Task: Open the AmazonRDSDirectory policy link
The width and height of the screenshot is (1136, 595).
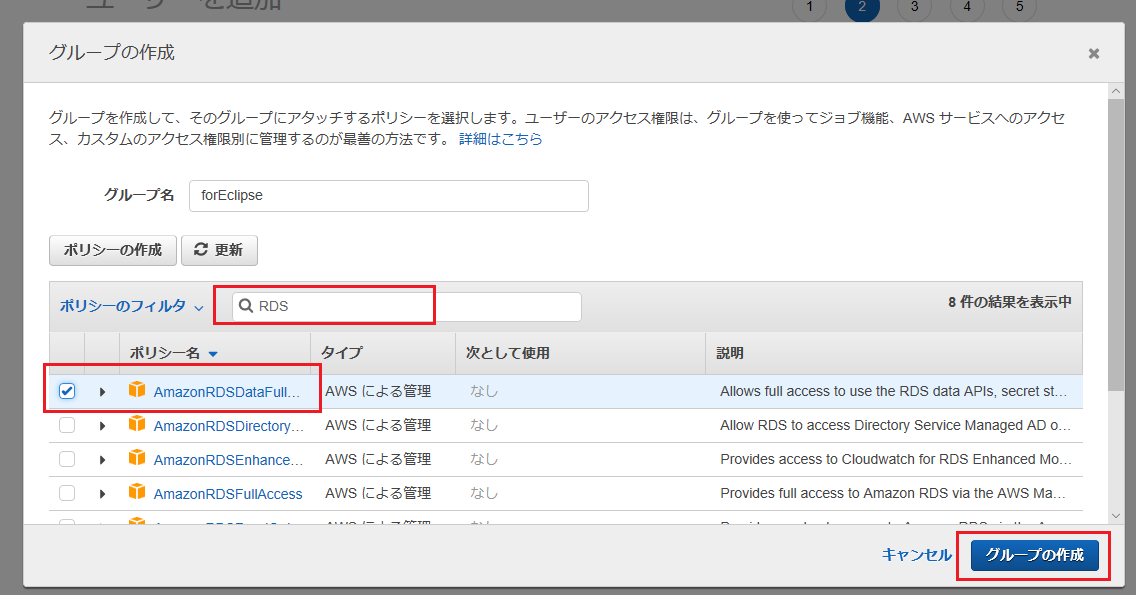Action: pyautogui.click(x=229, y=426)
